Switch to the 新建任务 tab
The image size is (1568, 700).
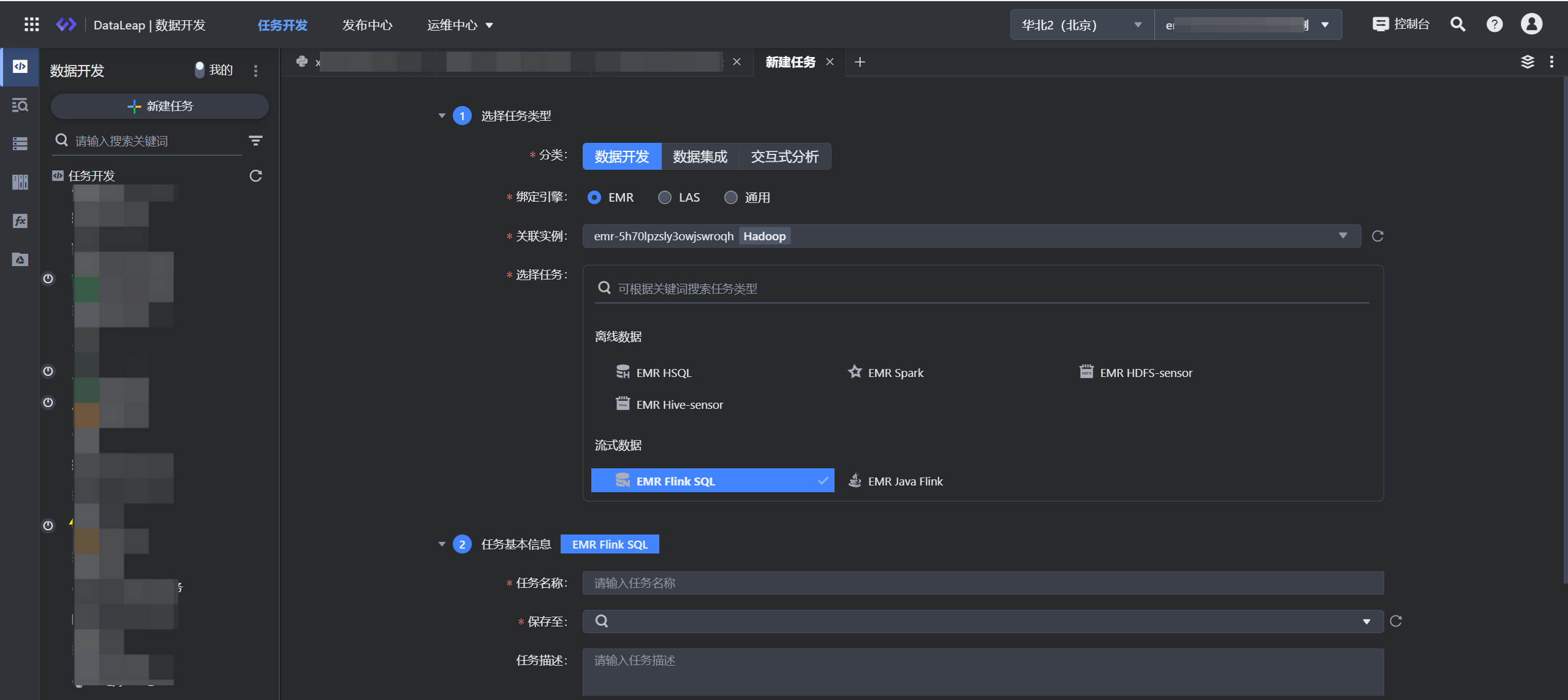tap(790, 62)
